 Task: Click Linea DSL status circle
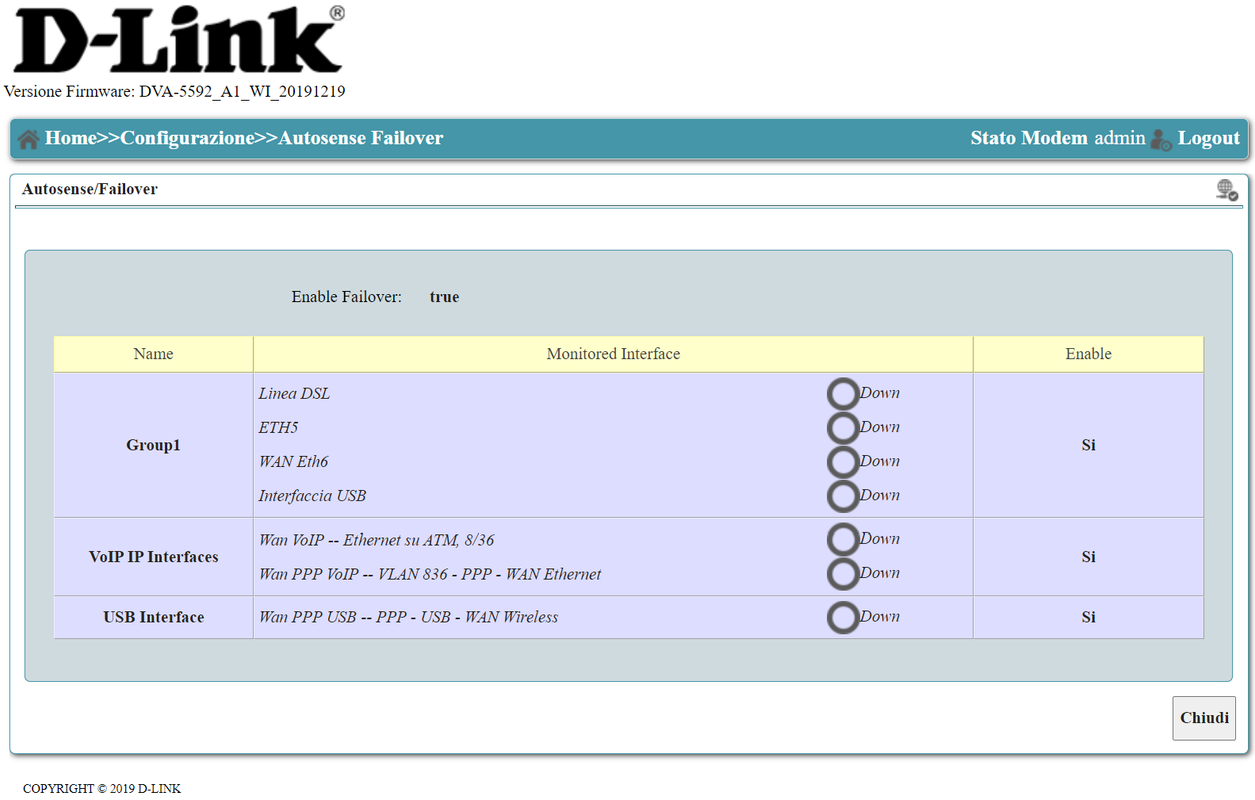pyautogui.click(x=843, y=394)
